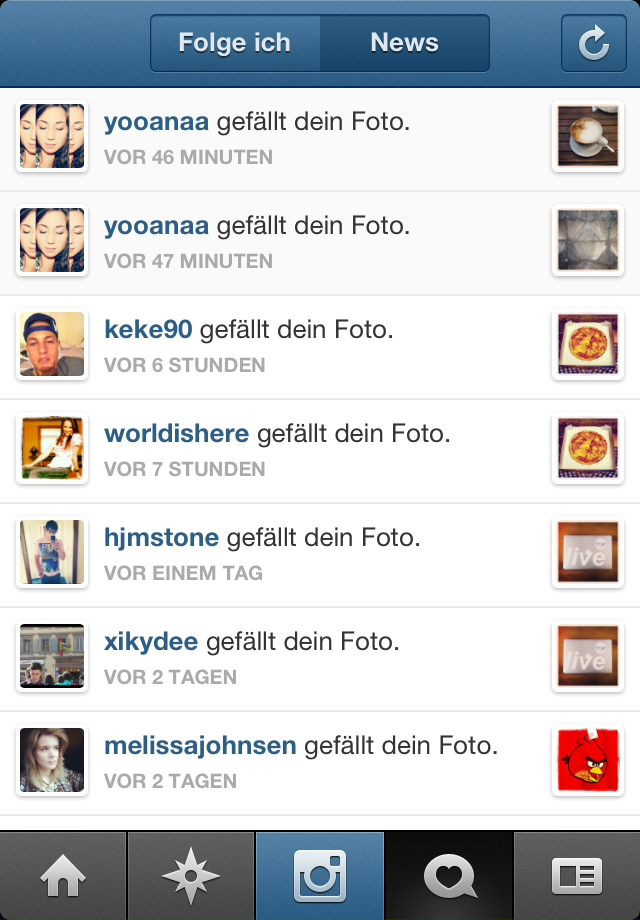
Task: Tap keke90's avatar with cap
Action: (x=52, y=344)
